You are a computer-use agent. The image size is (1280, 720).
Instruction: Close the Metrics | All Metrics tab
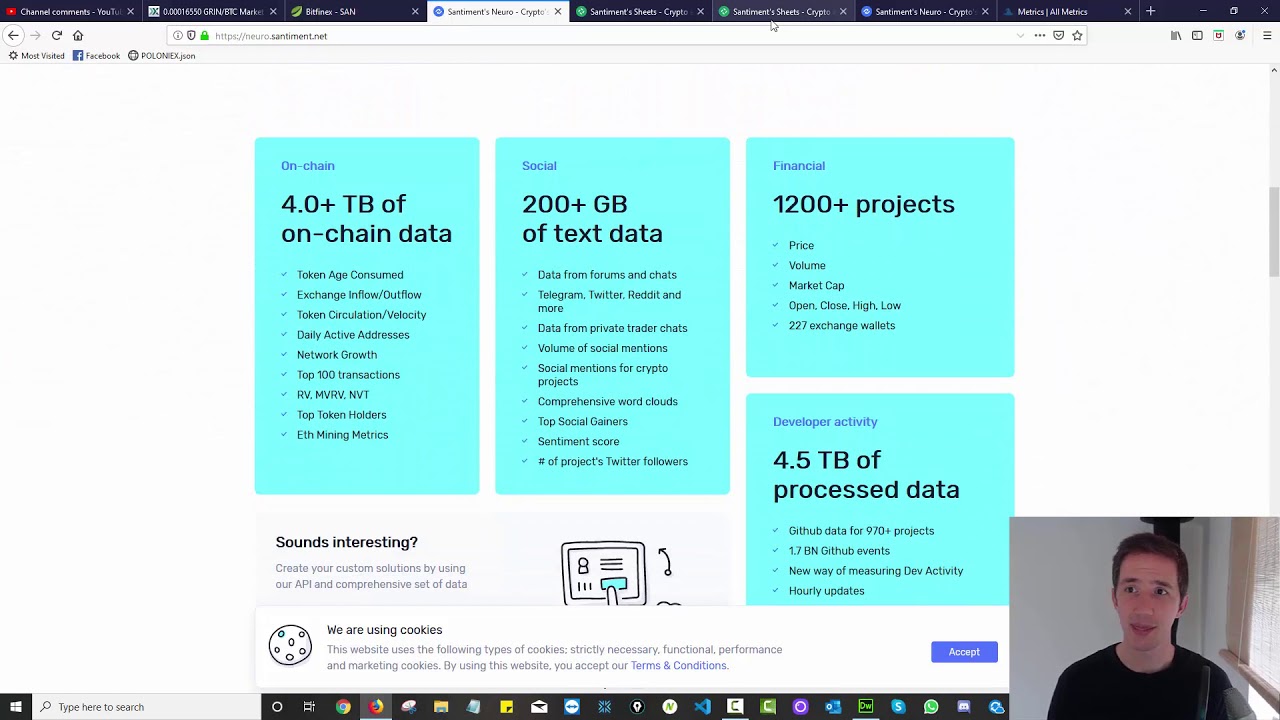point(1128,11)
